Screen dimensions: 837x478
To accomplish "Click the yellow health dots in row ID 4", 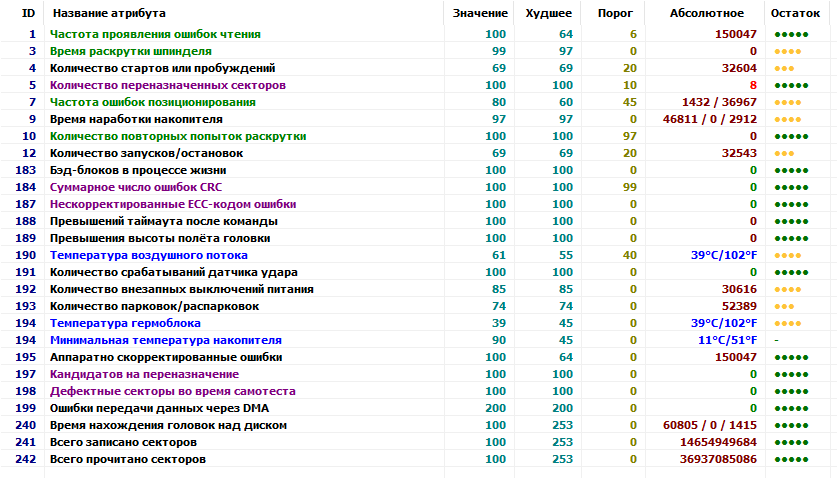I will pos(784,68).
